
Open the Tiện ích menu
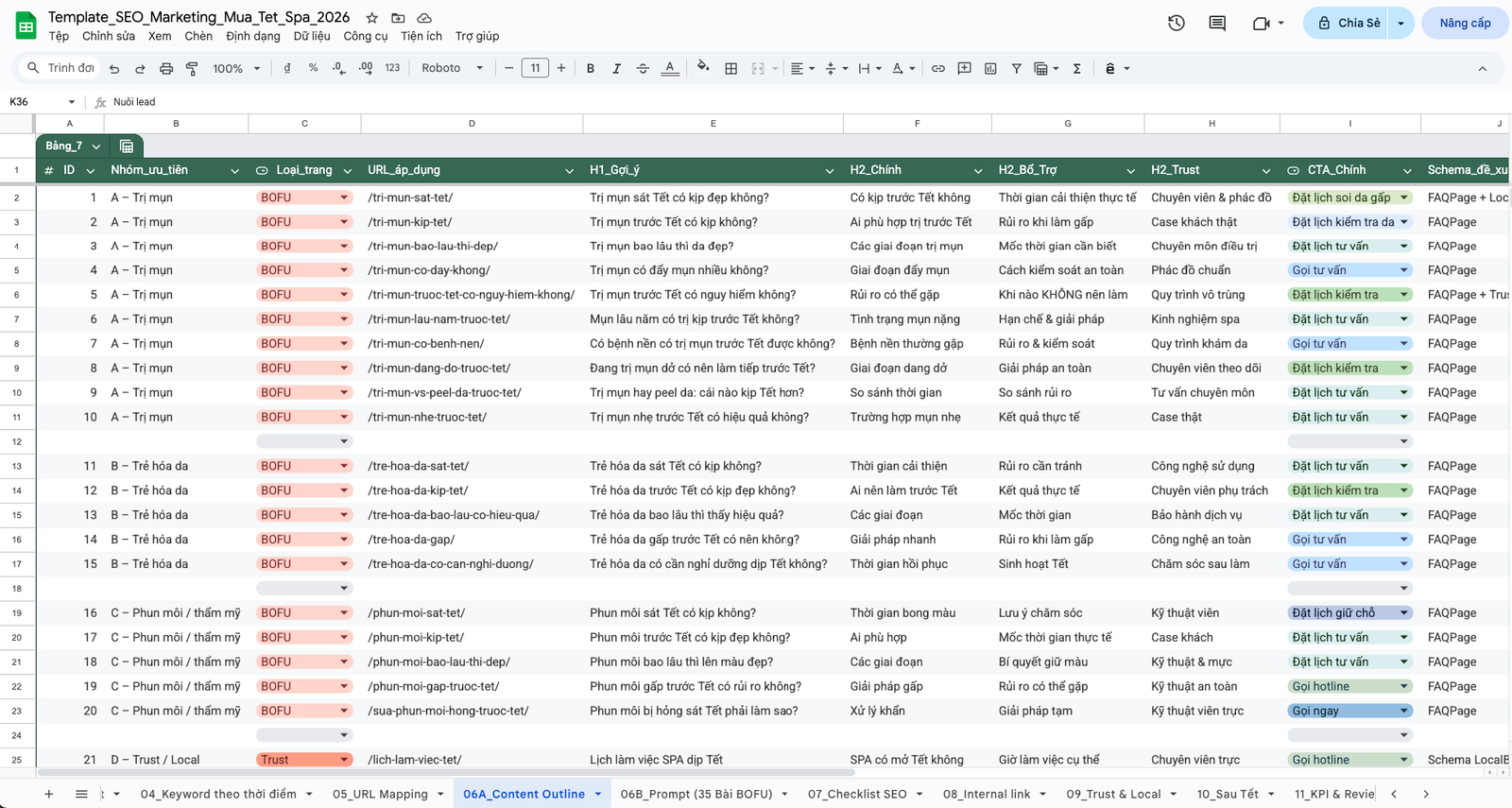coord(421,36)
